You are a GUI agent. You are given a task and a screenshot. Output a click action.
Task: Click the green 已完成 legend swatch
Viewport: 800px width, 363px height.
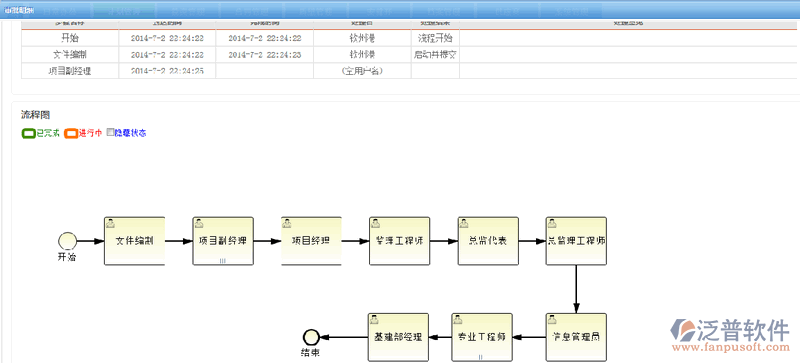[x=29, y=133]
